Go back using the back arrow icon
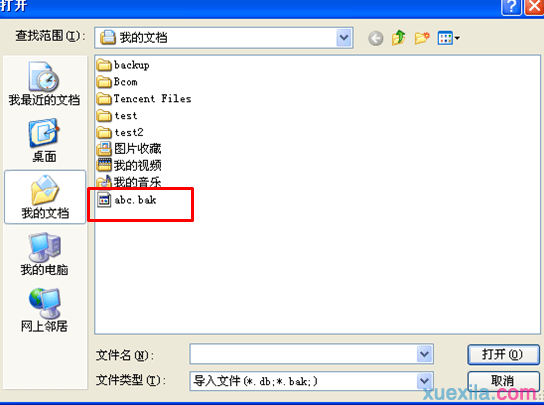This screenshot has height=405, width=544. pos(375,38)
